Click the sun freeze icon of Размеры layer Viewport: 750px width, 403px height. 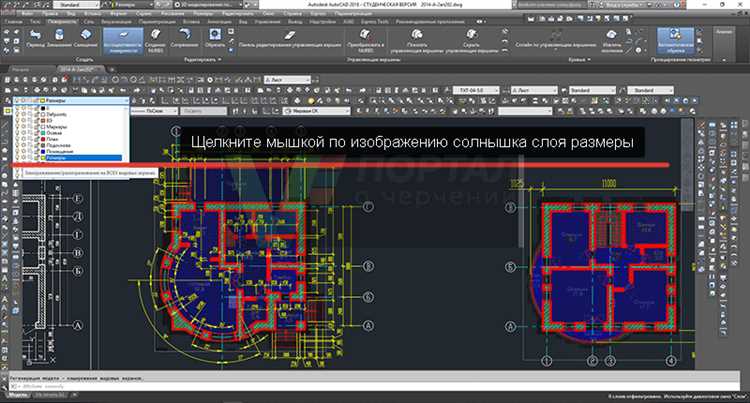click(23, 158)
